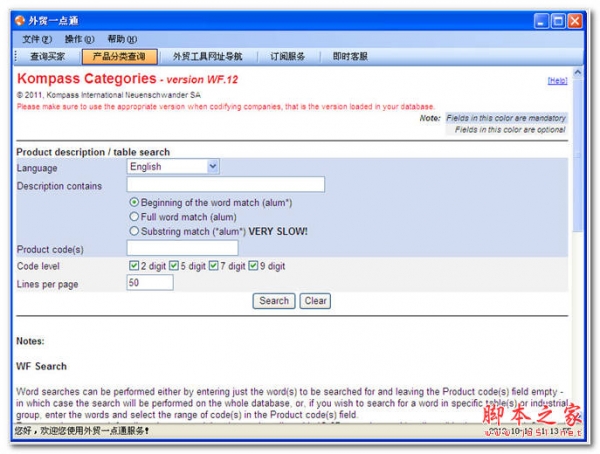Click the app icon in title bar

click(x=20, y=21)
